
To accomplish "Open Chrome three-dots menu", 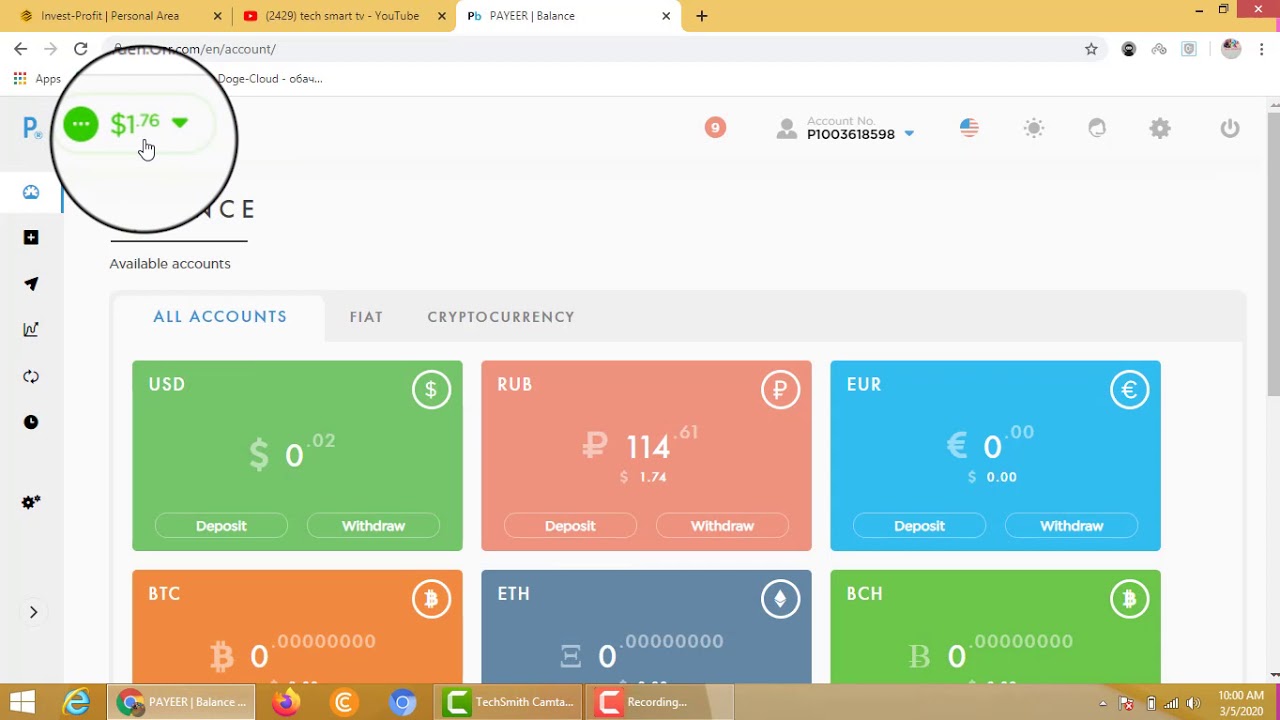I will (1262, 49).
